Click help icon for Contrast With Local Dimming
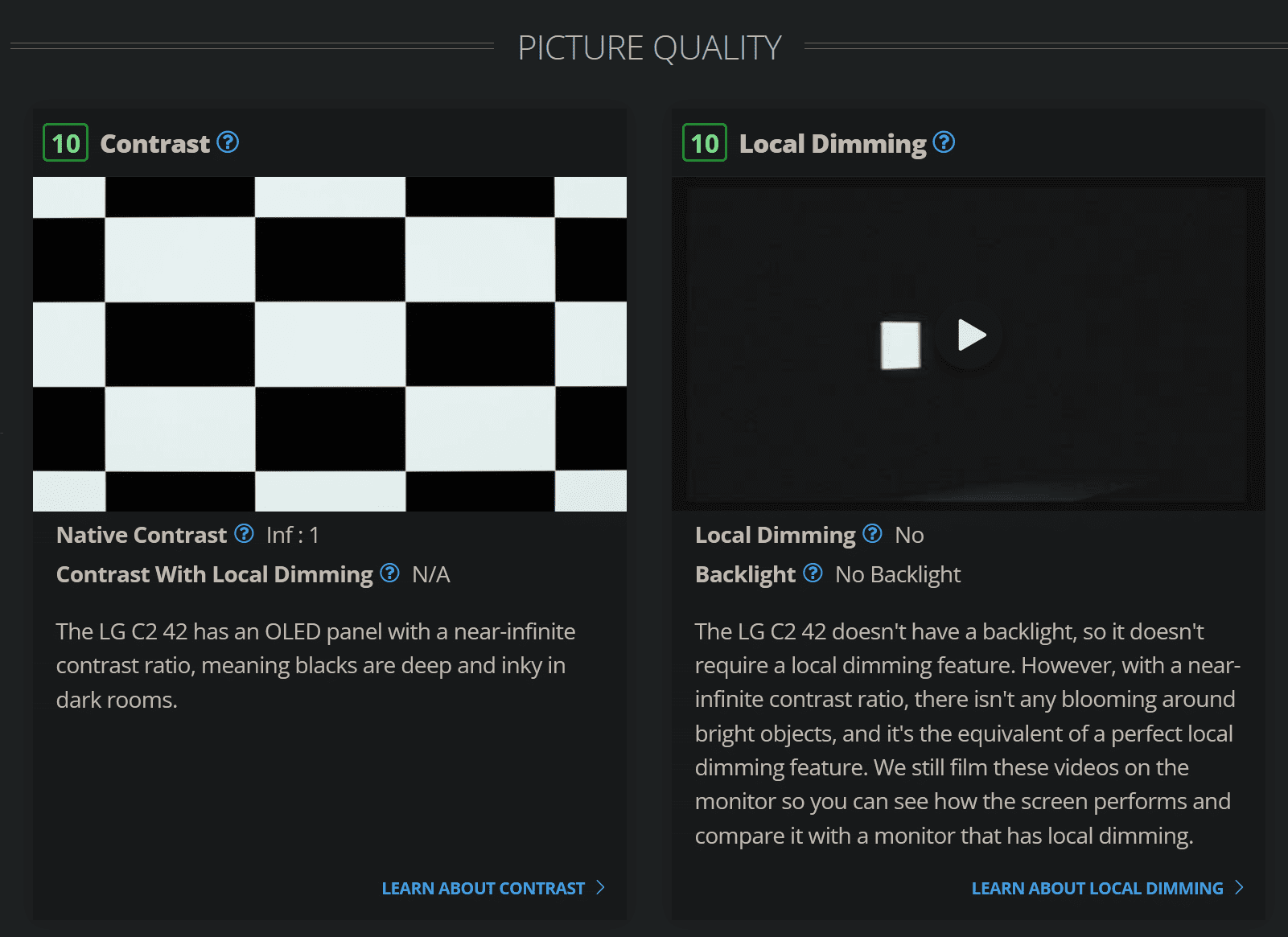The width and height of the screenshot is (1288, 937). (389, 573)
